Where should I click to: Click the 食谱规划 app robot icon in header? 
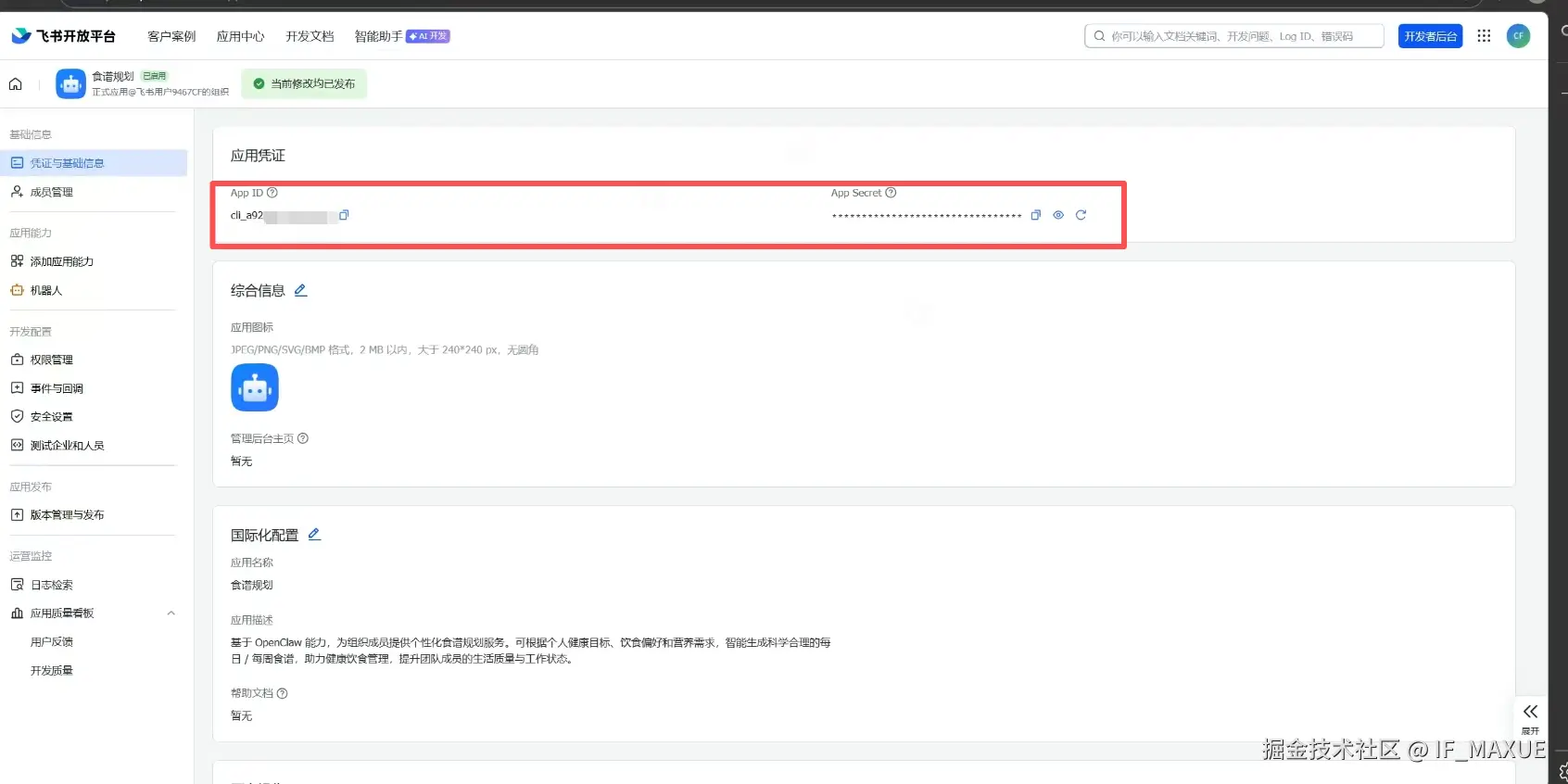click(x=70, y=84)
